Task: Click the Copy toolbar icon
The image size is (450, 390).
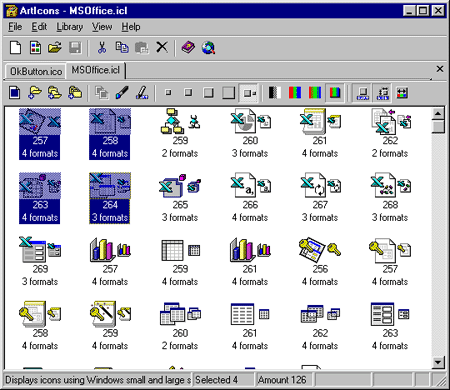Action: click(x=122, y=48)
